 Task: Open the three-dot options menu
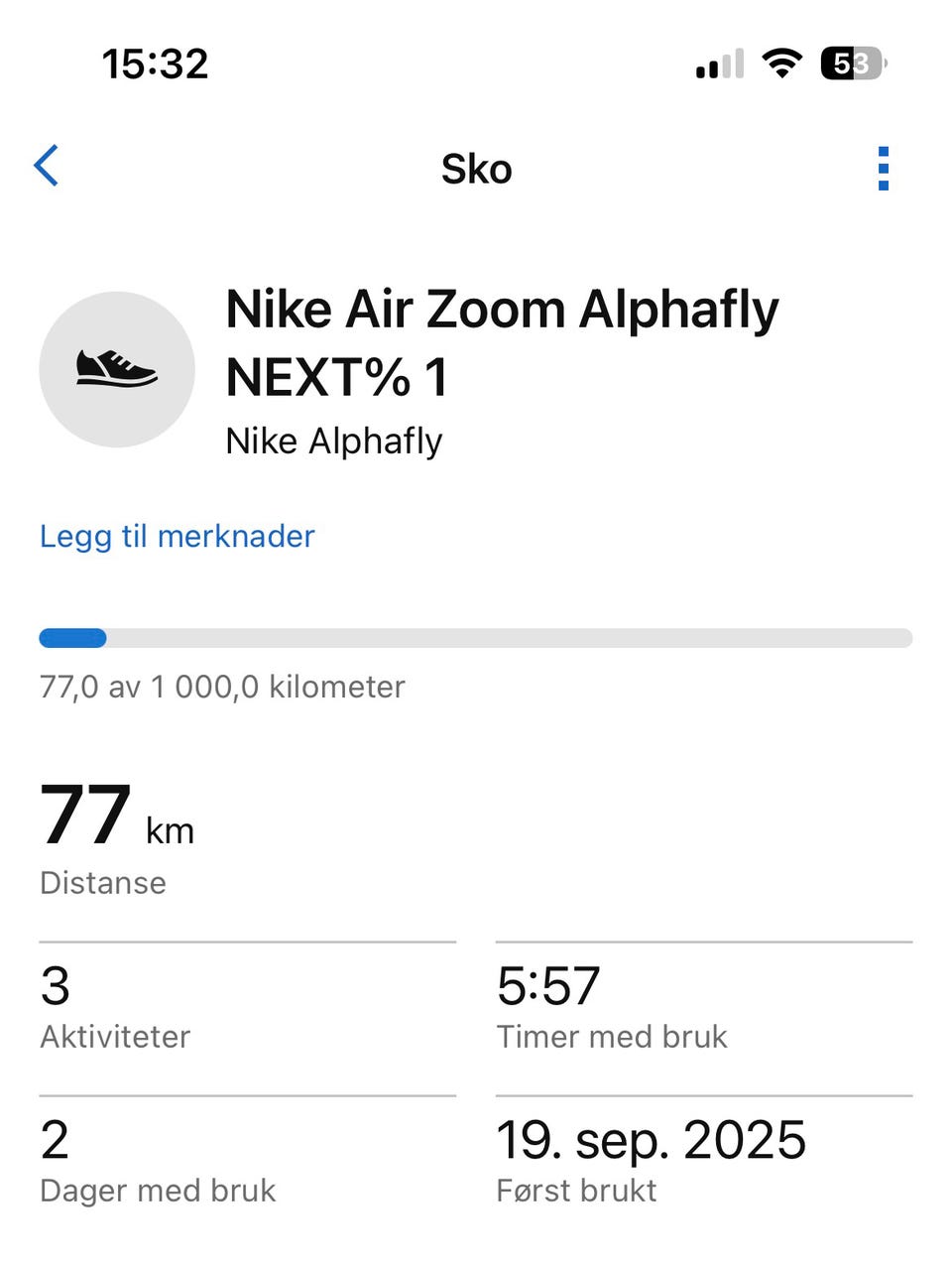pyautogui.click(x=883, y=169)
